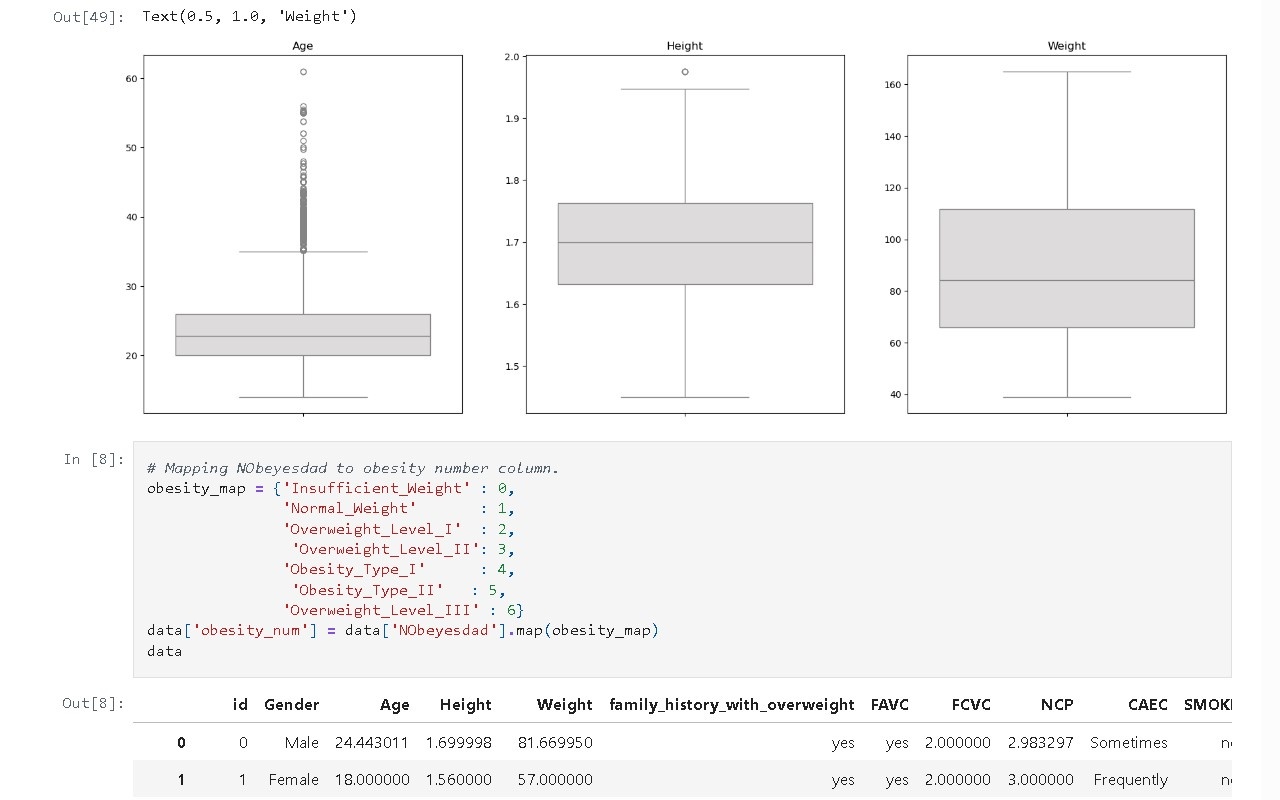Click the Age boxplot chart
1280x800 pixels.
(x=303, y=234)
